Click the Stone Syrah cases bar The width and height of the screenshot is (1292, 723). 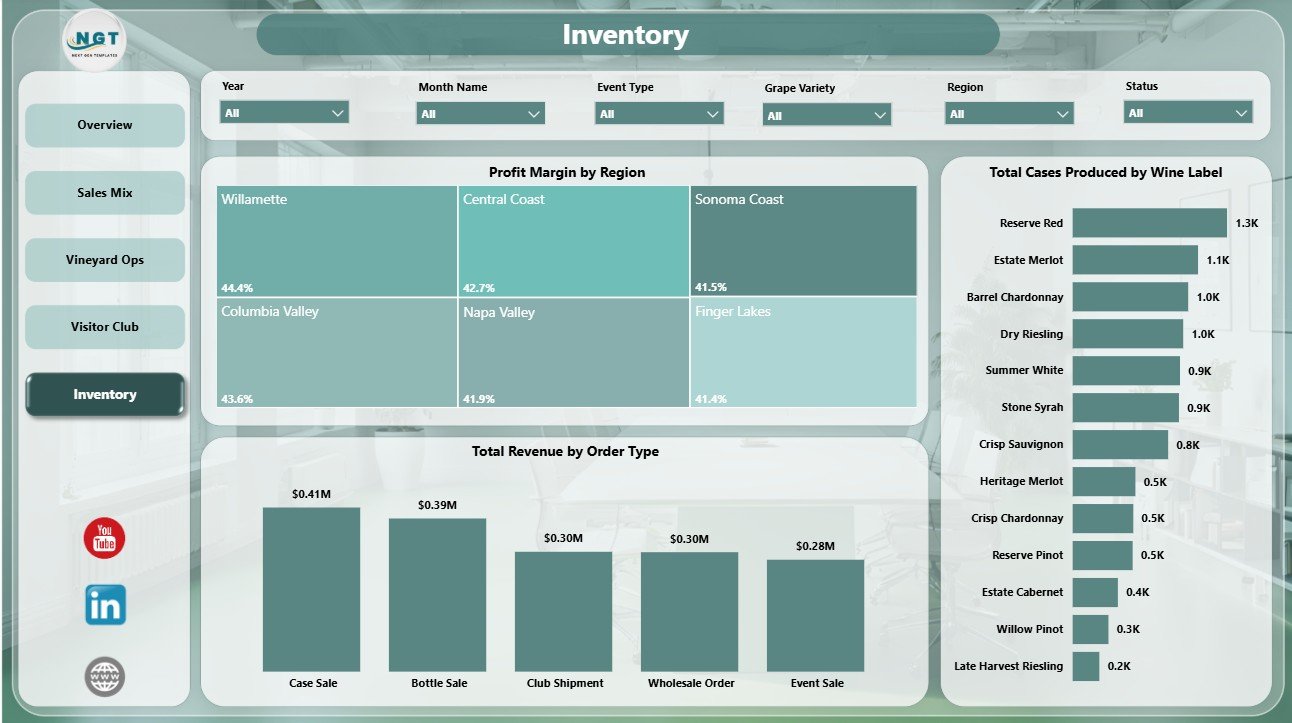(1125, 408)
